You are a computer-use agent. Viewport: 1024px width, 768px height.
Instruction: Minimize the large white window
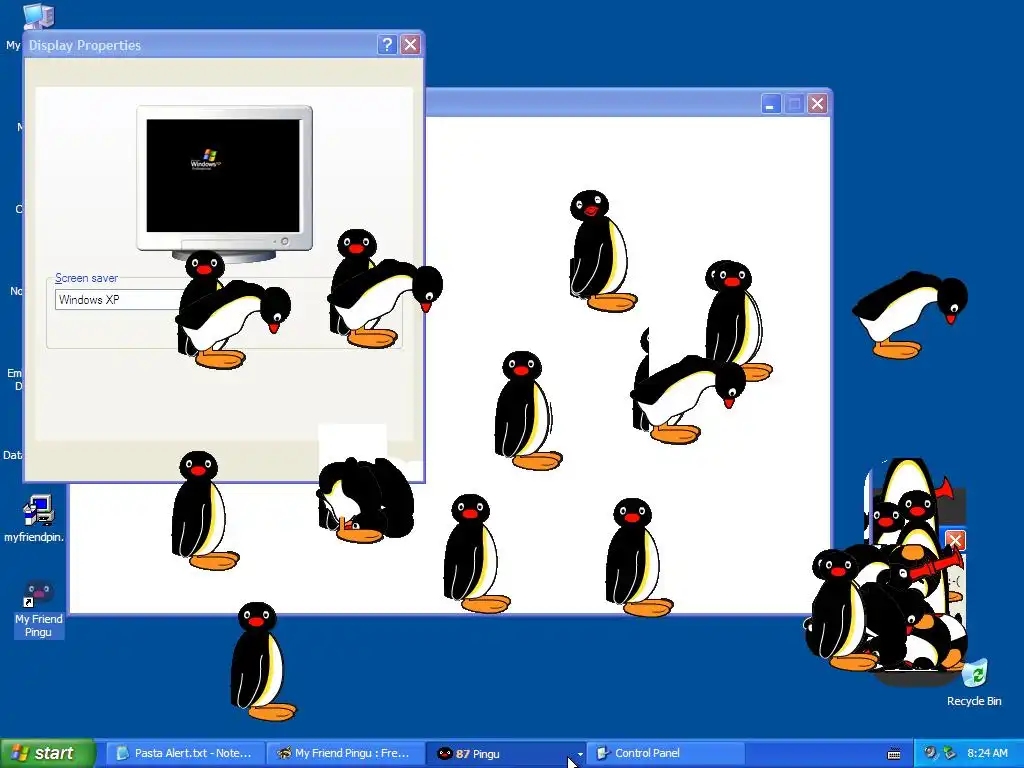tap(771, 103)
